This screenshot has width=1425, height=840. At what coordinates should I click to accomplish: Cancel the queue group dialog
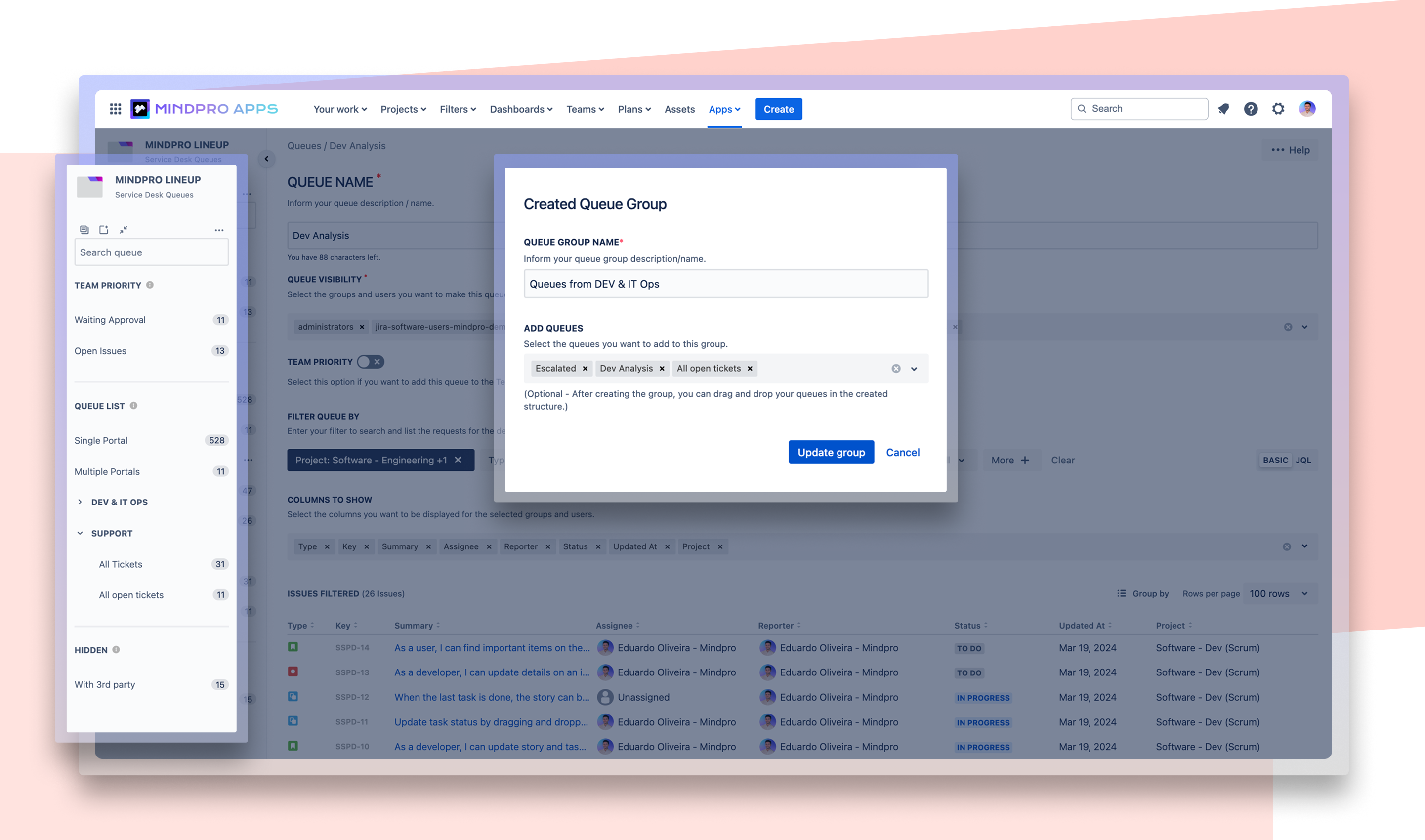tap(903, 452)
